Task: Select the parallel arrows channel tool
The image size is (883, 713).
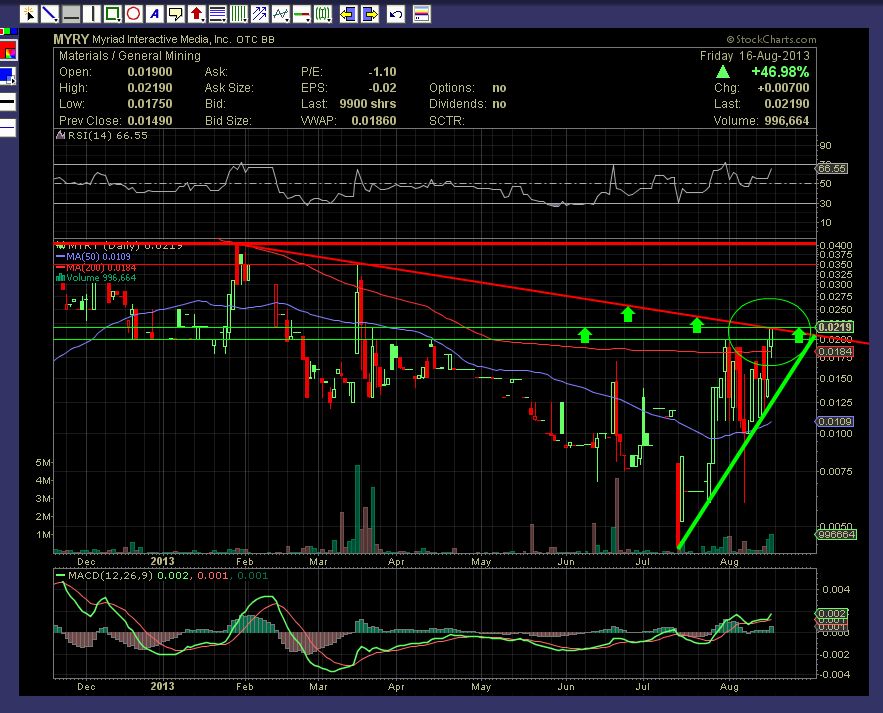Action: pyautogui.click(x=260, y=14)
